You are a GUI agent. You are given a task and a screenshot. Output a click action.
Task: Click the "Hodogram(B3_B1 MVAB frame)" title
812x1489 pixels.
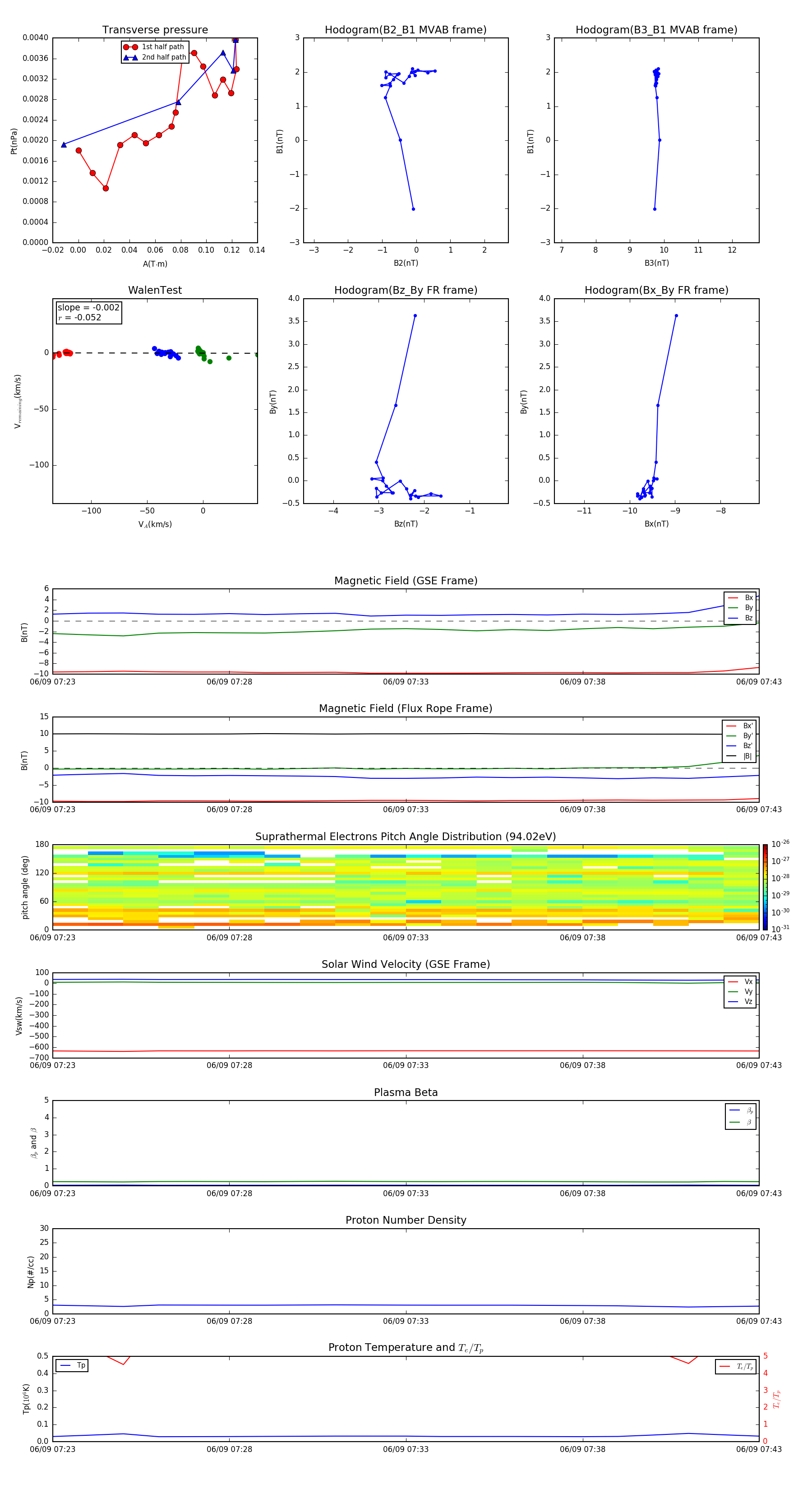point(656,30)
